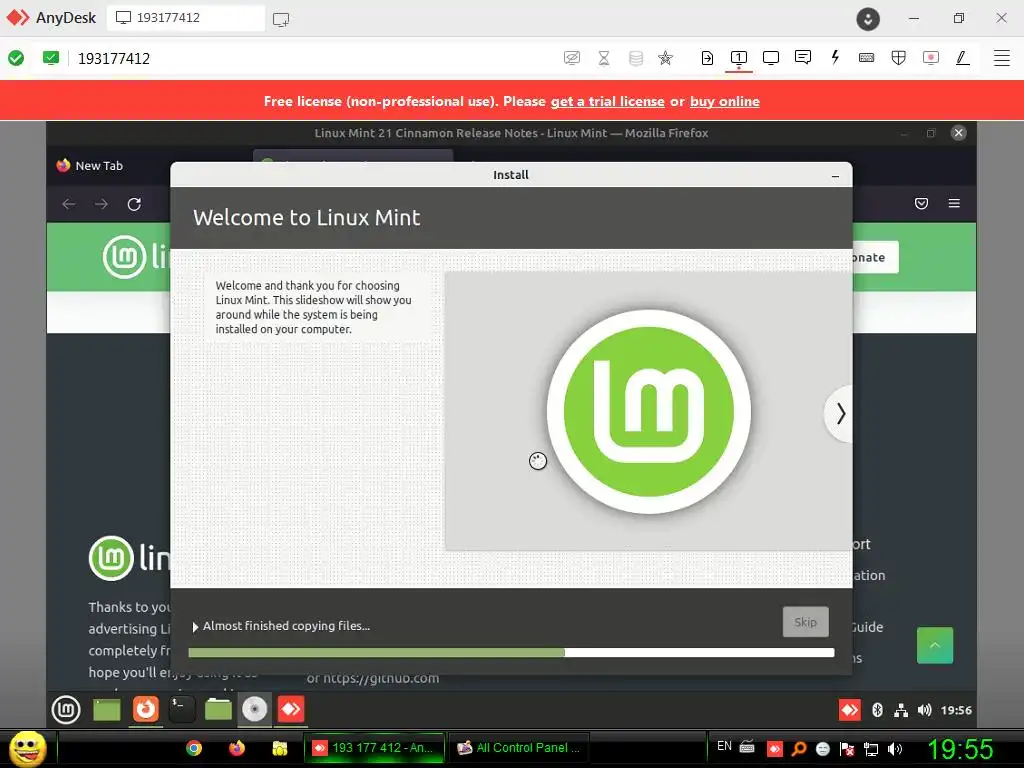Select the 'All Control Panel' taskbar button
Image resolution: width=1024 pixels, height=768 pixels.
(x=519, y=748)
